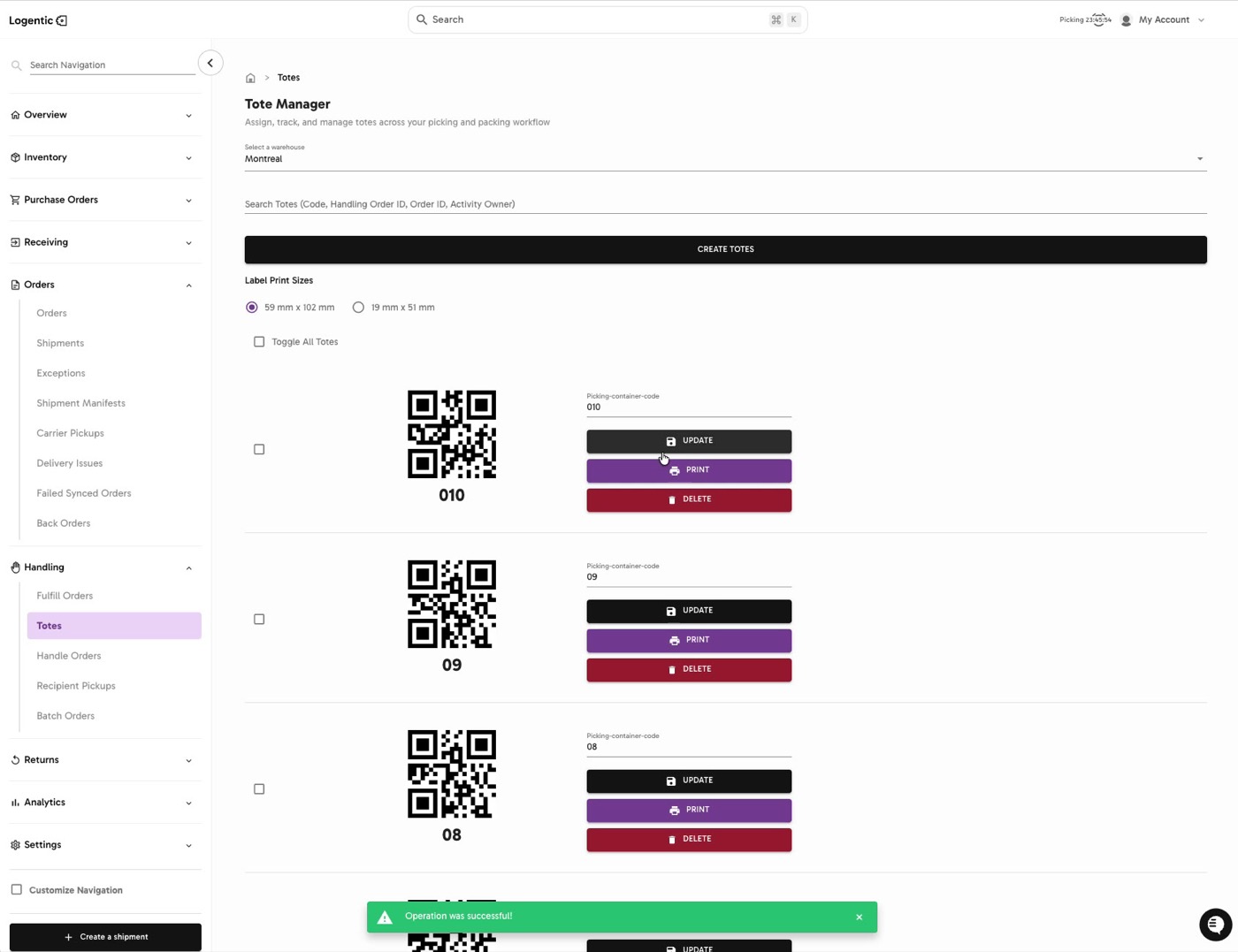Viewport: 1238px width, 952px height.
Task: Click the Handling hand icon in sidebar
Action: coord(15,567)
